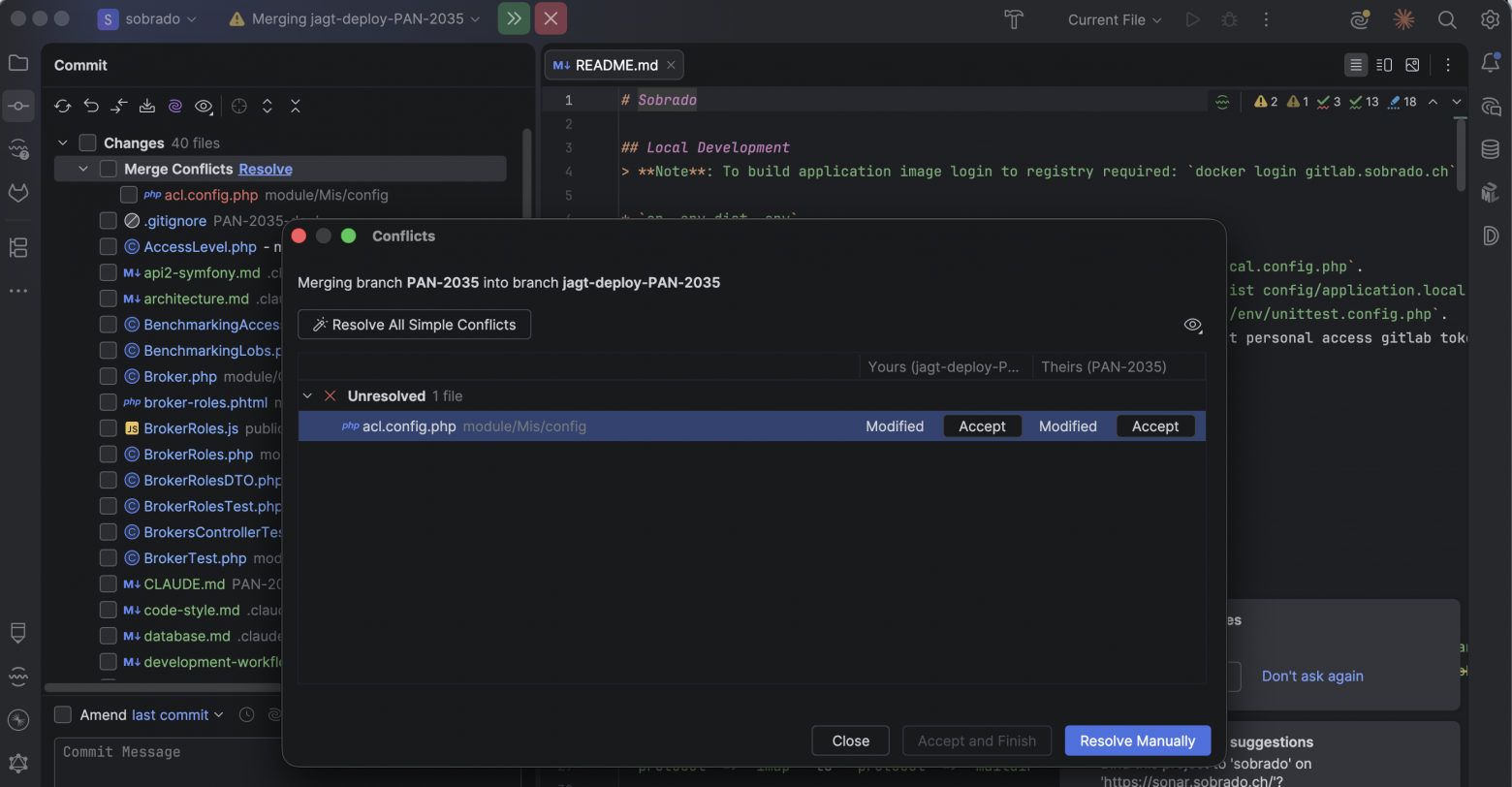Jump to previous highlighted error arrow
This screenshot has width=1512, height=787.
click(1433, 101)
